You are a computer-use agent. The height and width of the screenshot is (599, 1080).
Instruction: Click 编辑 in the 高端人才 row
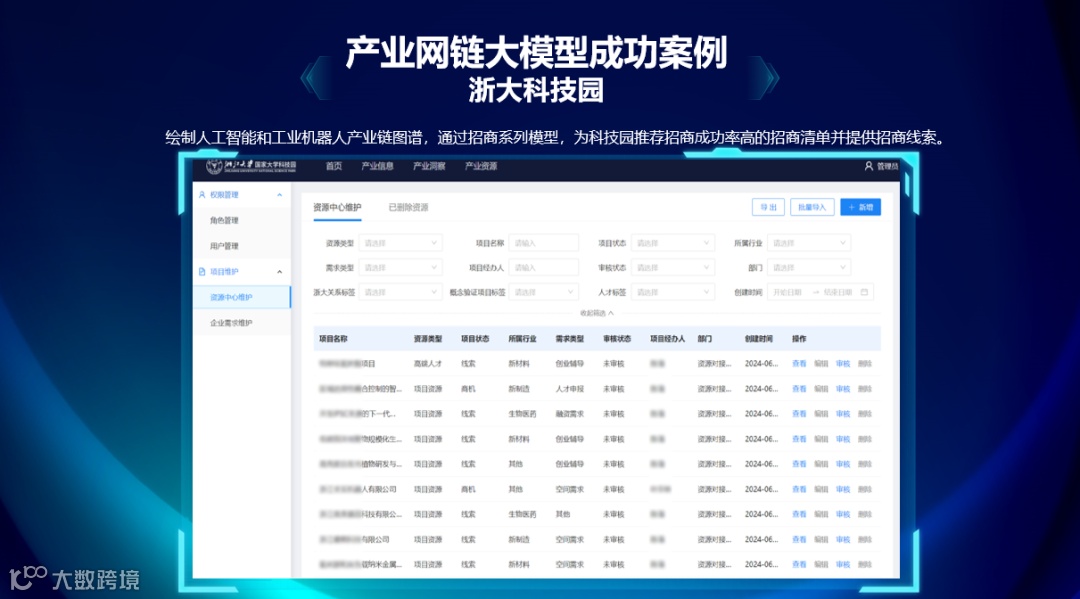coord(821,364)
